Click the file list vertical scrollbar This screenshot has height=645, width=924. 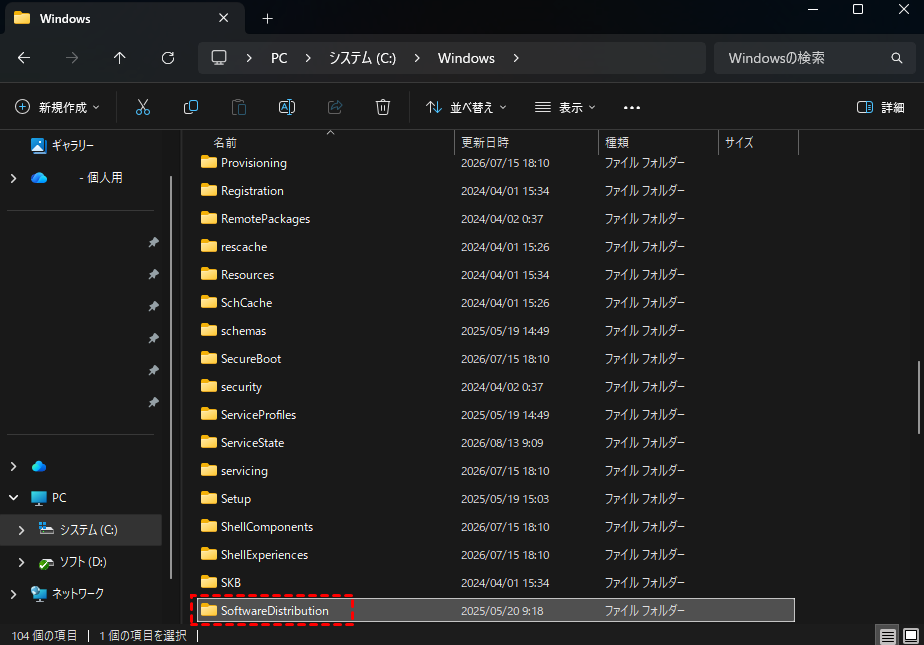pos(918,398)
